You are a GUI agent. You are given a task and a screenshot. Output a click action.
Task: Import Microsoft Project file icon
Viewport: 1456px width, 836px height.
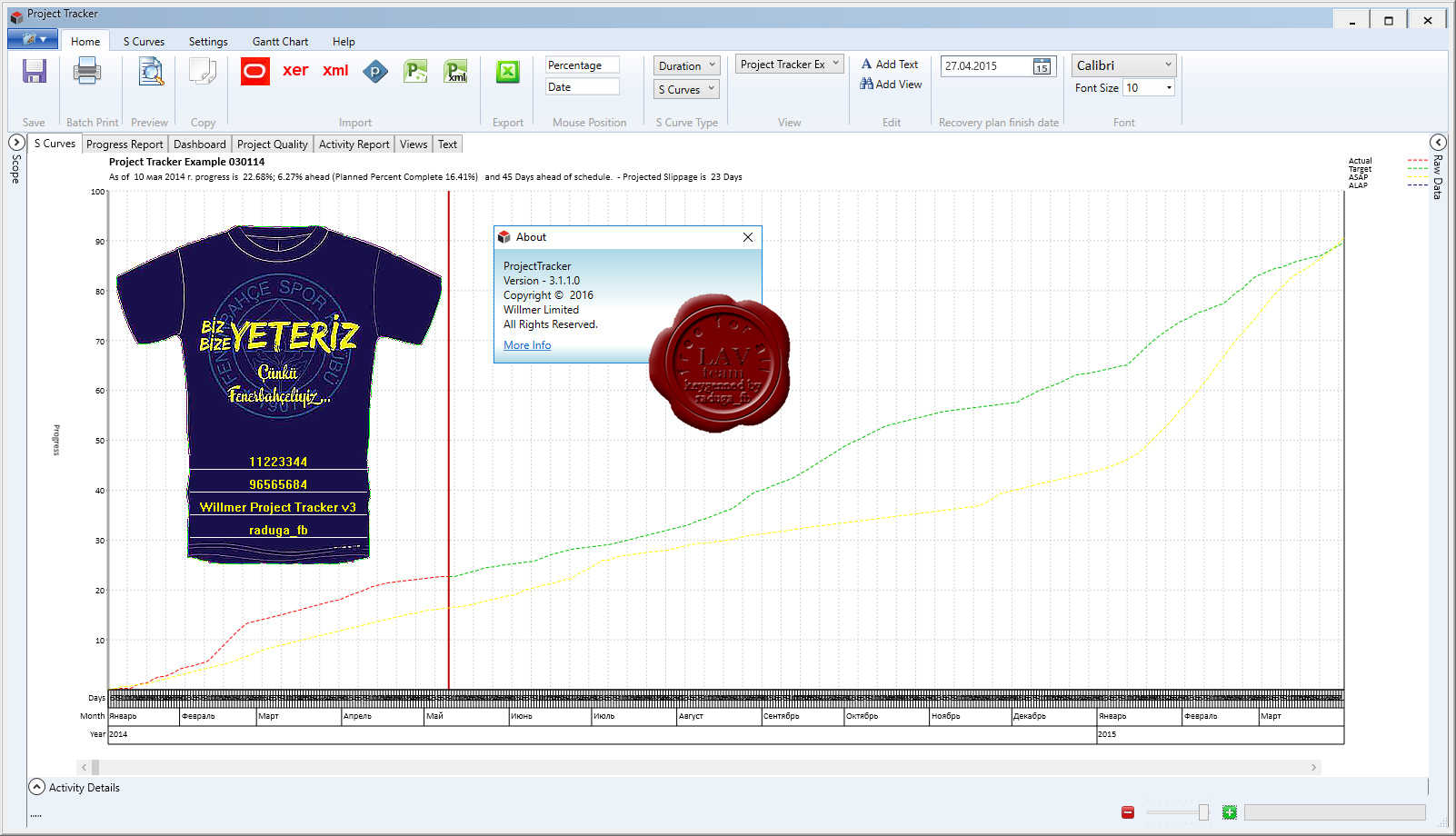tap(415, 71)
